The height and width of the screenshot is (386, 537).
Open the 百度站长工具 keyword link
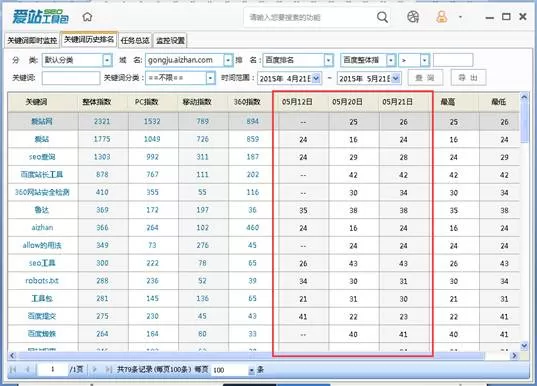pos(42,175)
